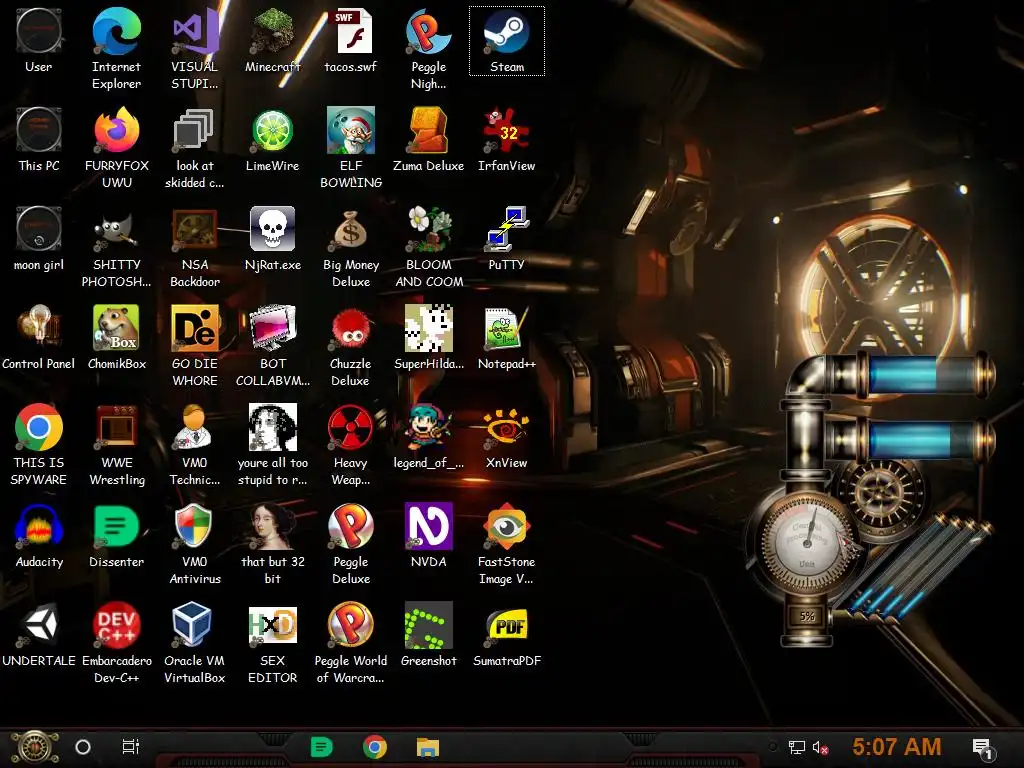Click the network tray icon
The width and height of the screenshot is (1024, 768).
(x=796, y=747)
